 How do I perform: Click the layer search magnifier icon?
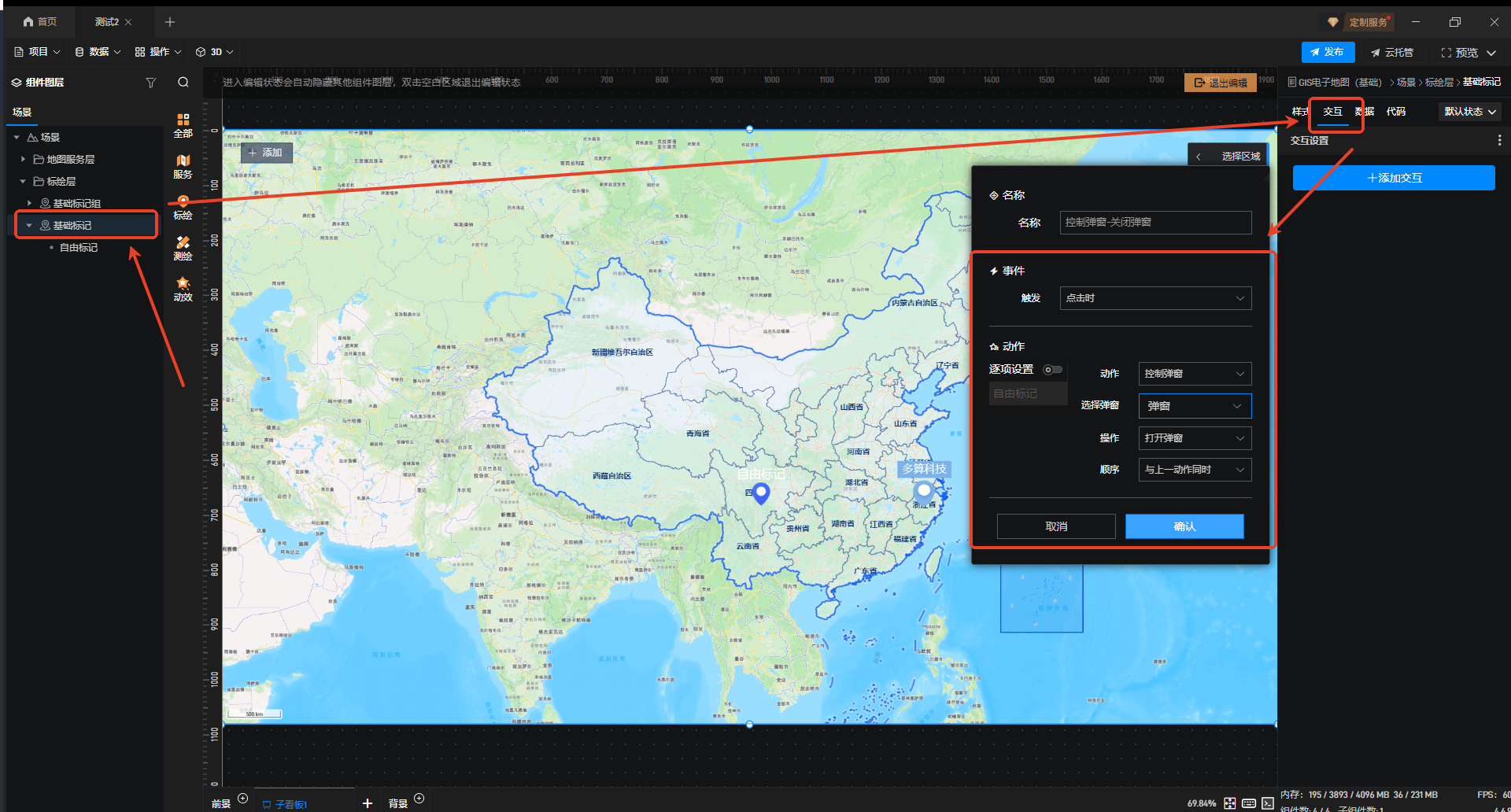pyautogui.click(x=183, y=83)
